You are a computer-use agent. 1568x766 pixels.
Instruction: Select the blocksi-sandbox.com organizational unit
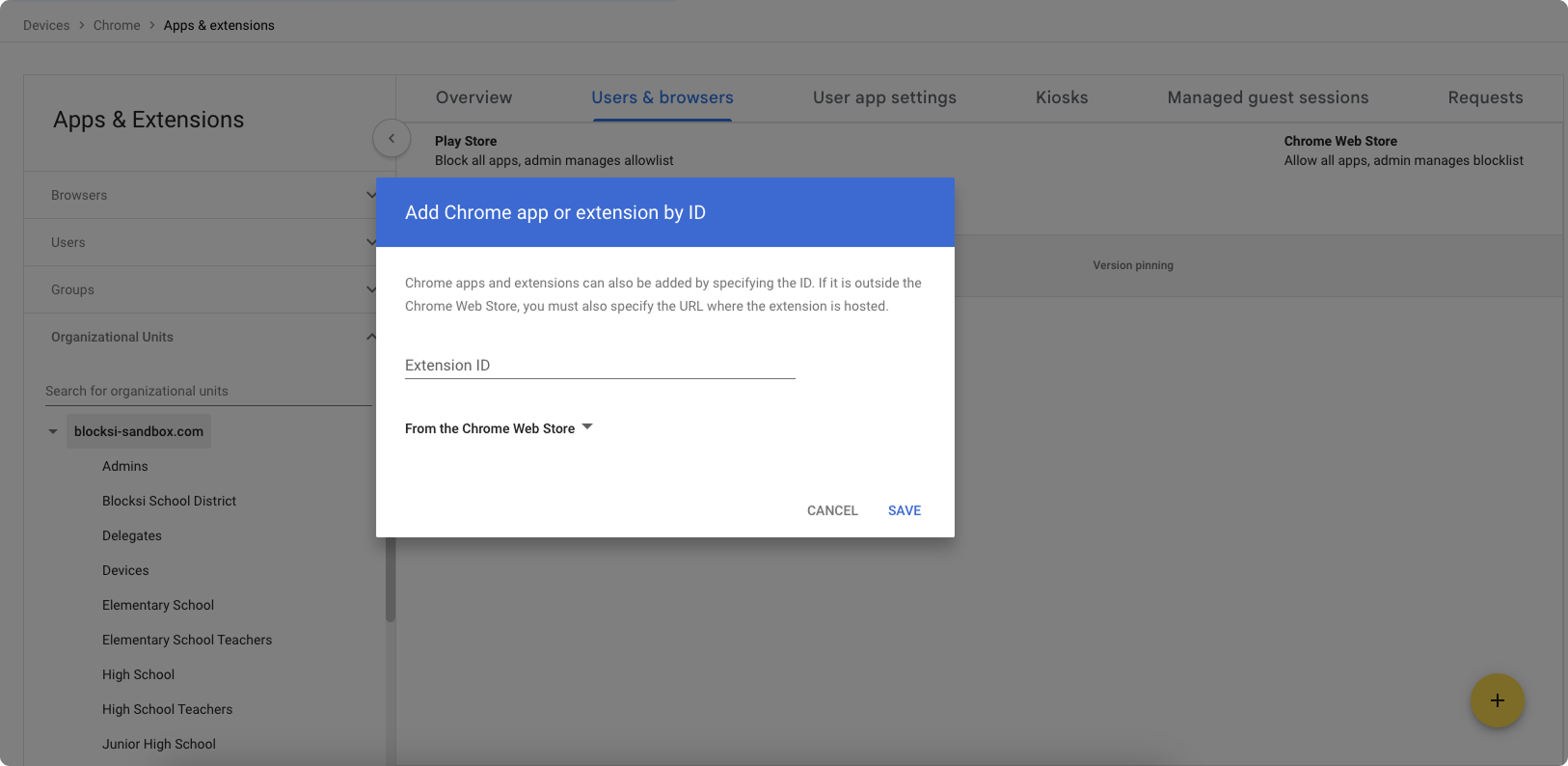point(139,431)
